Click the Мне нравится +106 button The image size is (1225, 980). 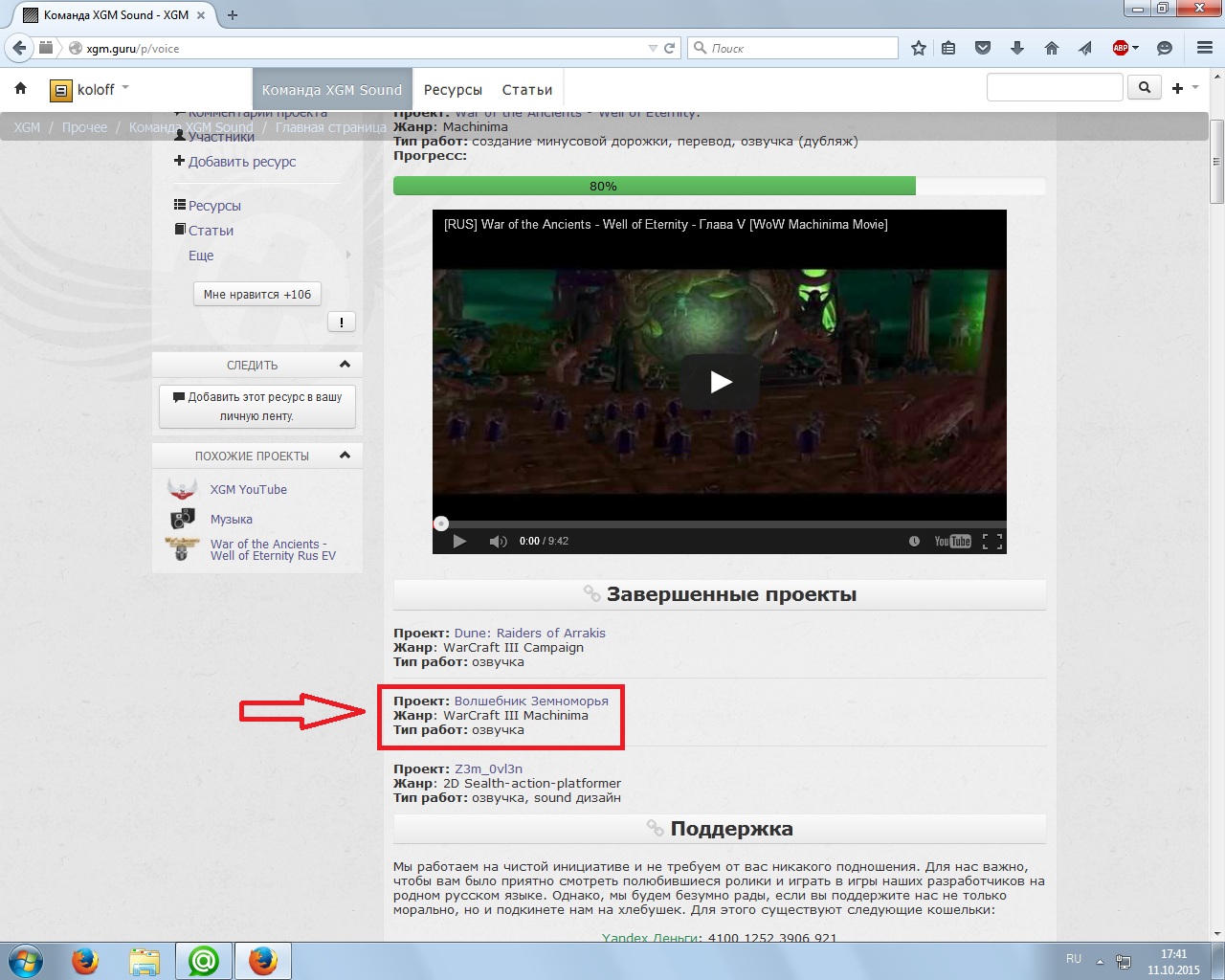pyautogui.click(x=257, y=295)
